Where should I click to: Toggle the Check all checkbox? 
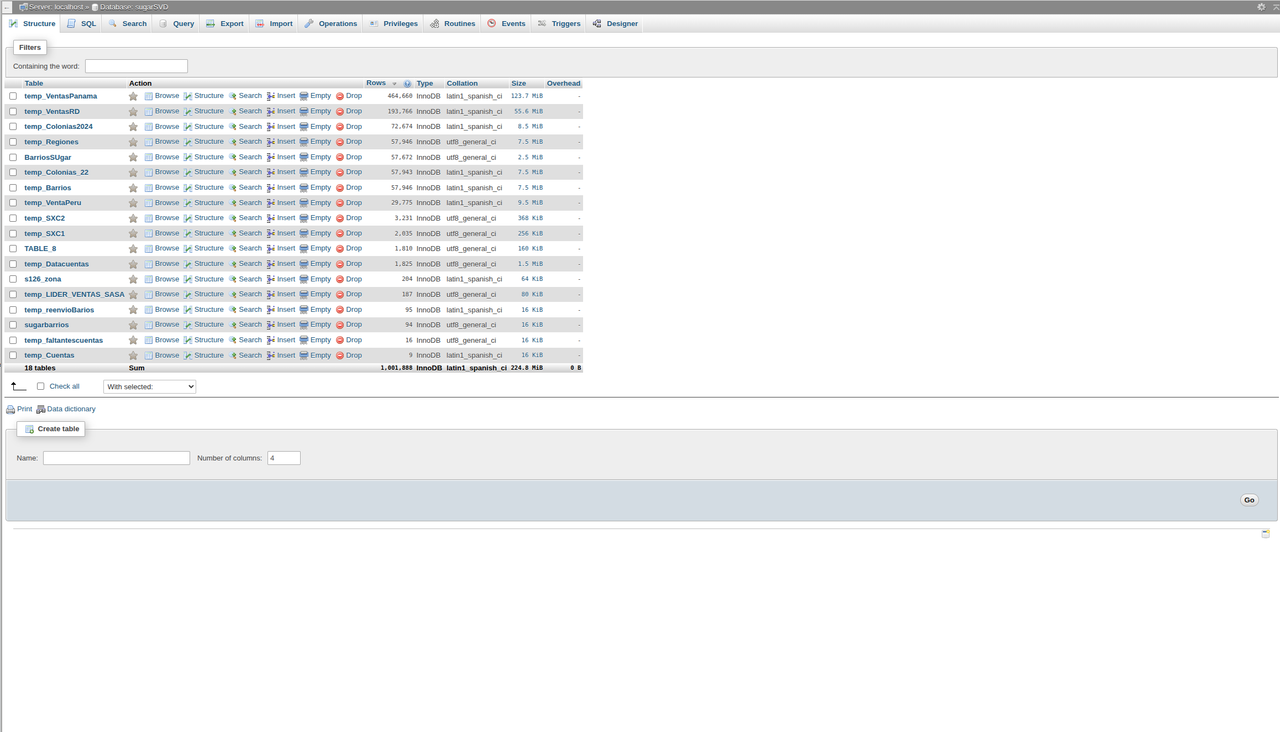[x=40, y=385]
